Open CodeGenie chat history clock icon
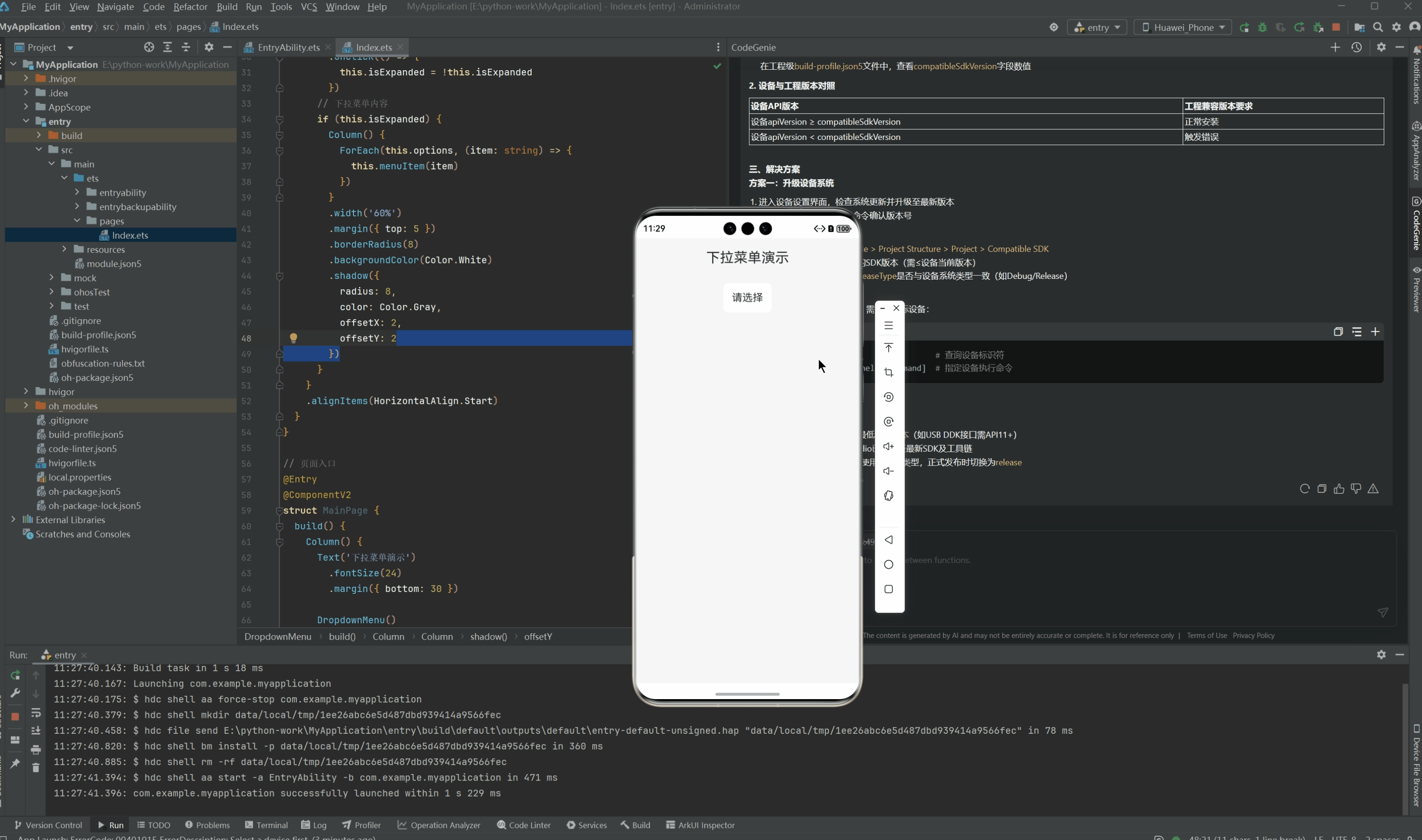Screen dimensions: 1422x840 point(1356,48)
